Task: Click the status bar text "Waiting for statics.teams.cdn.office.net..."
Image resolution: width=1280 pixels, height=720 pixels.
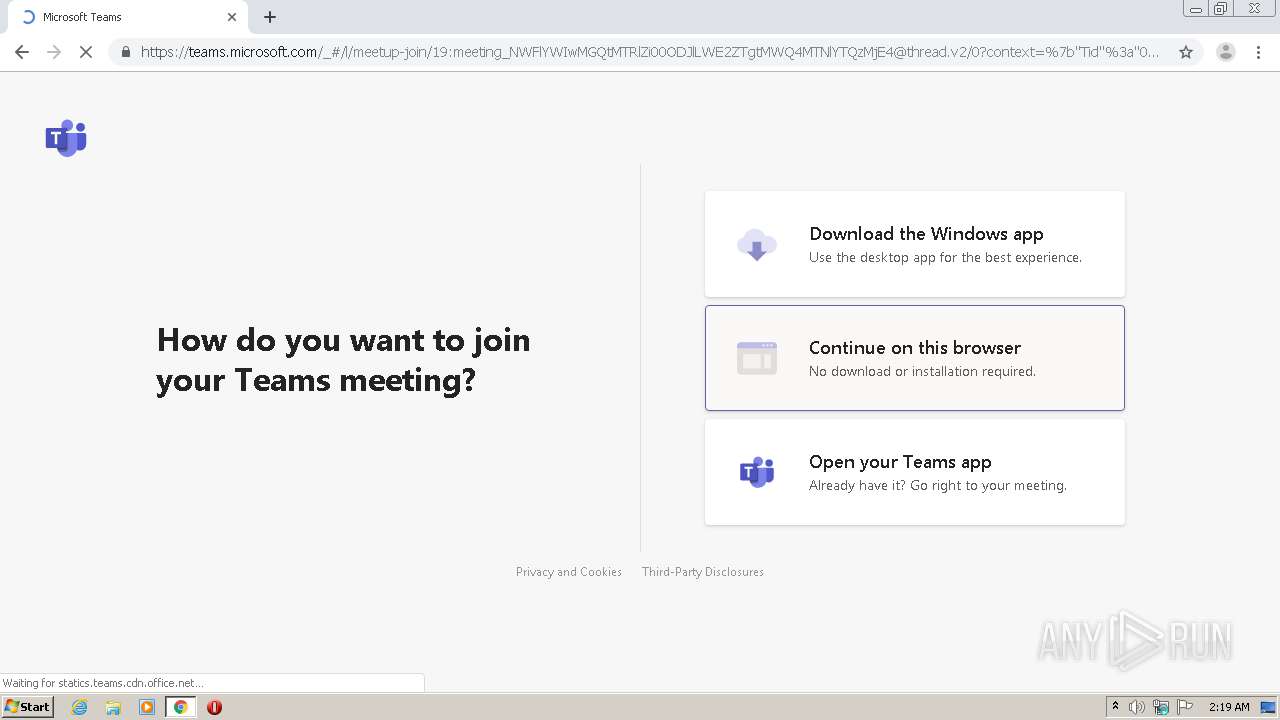Action: point(103,683)
